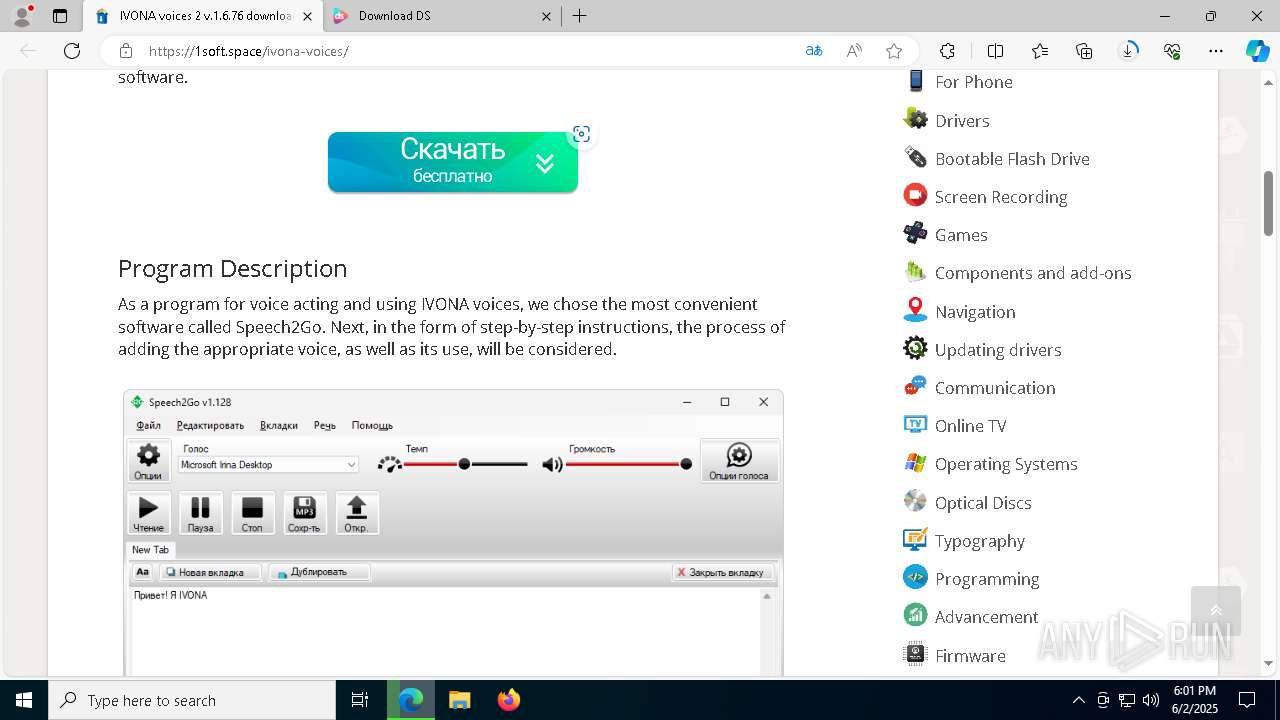Open the Optical Discs icon

tap(915, 501)
